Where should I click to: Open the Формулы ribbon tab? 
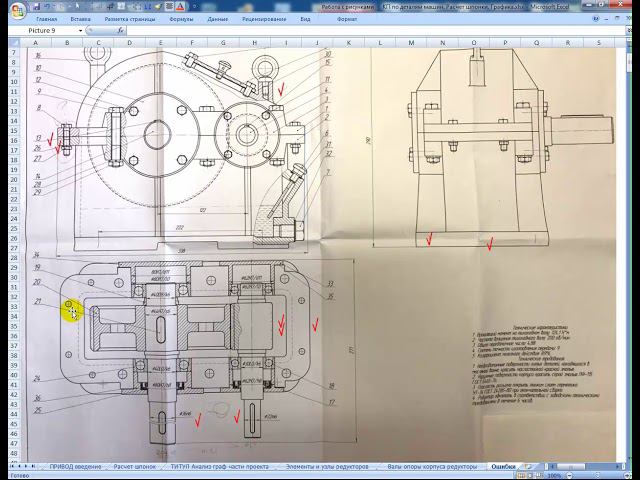[x=181, y=19]
